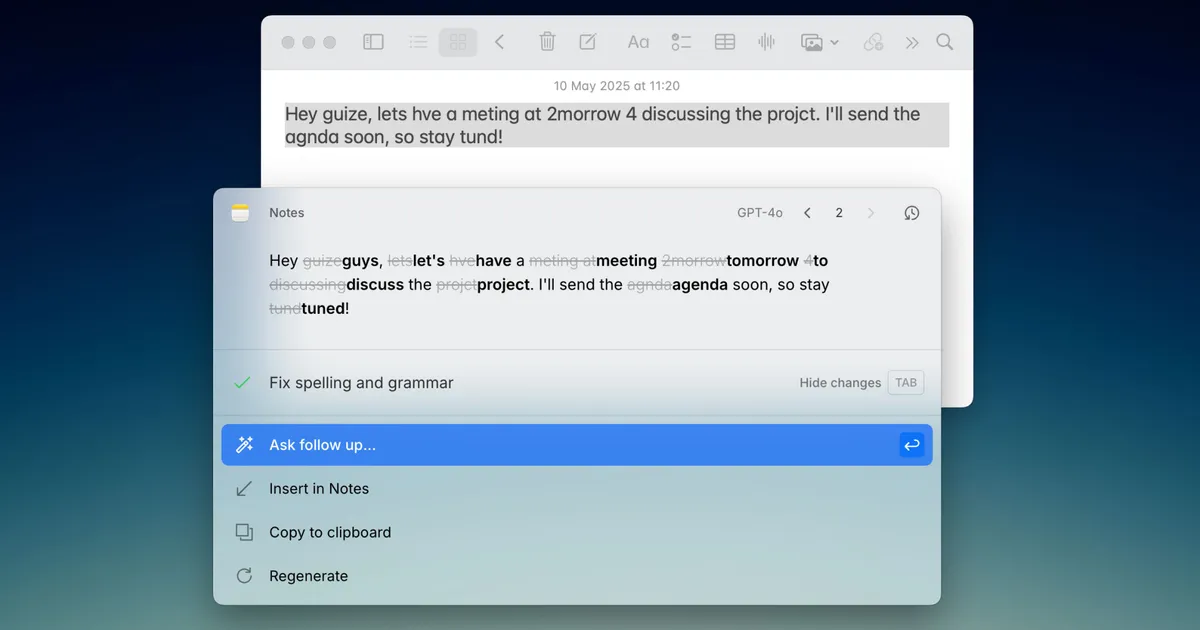Select Insert in Notes action
This screenshot has width=1200, height=630.
319,489
